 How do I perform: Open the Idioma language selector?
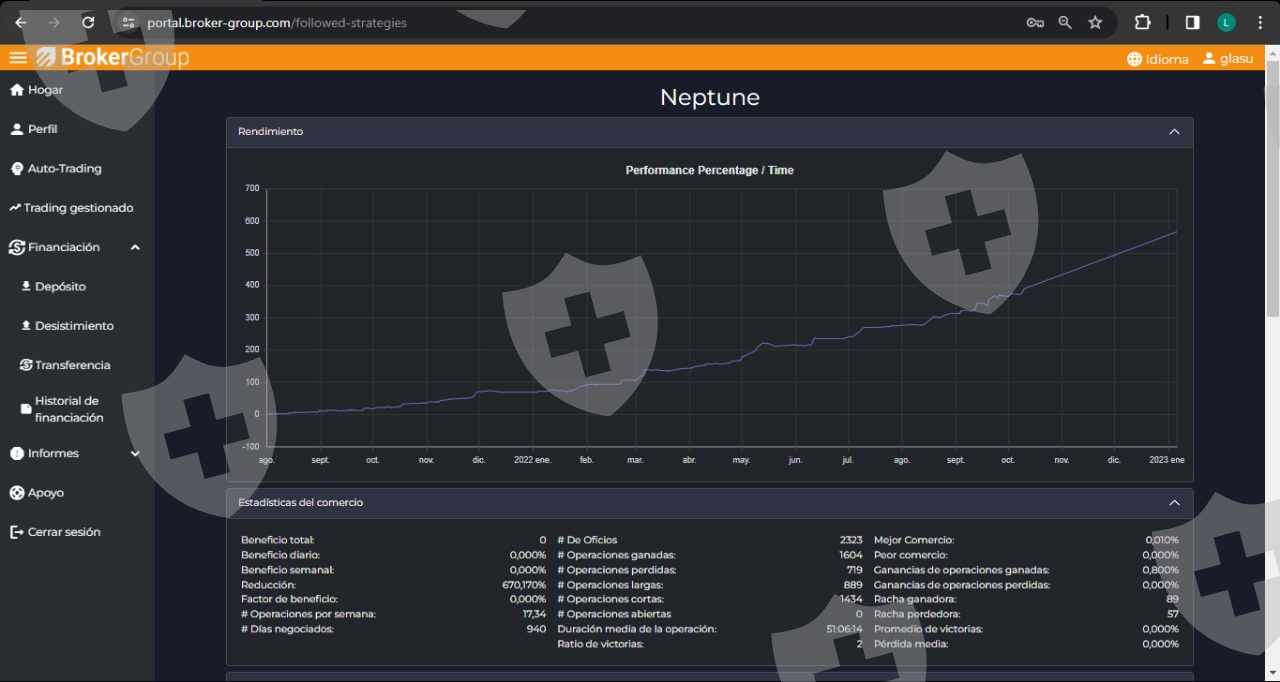click(x=1158, y=59)
